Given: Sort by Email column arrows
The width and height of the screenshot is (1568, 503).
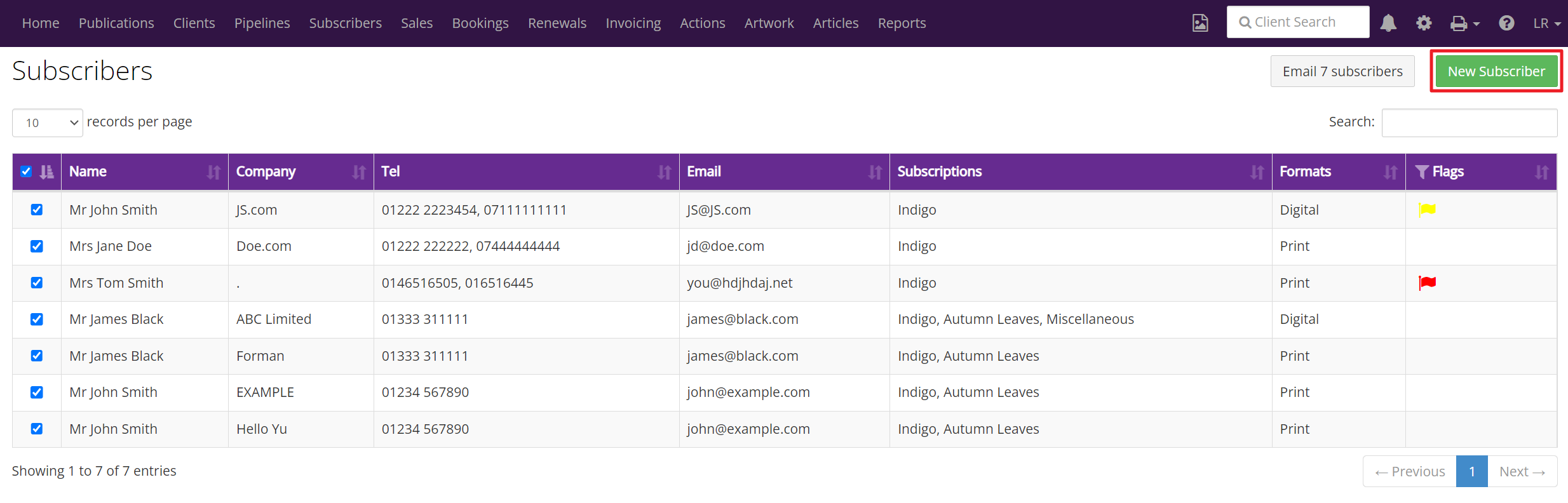Looking at the screenshot, I should pyautogui.click(x=875, y=172).
